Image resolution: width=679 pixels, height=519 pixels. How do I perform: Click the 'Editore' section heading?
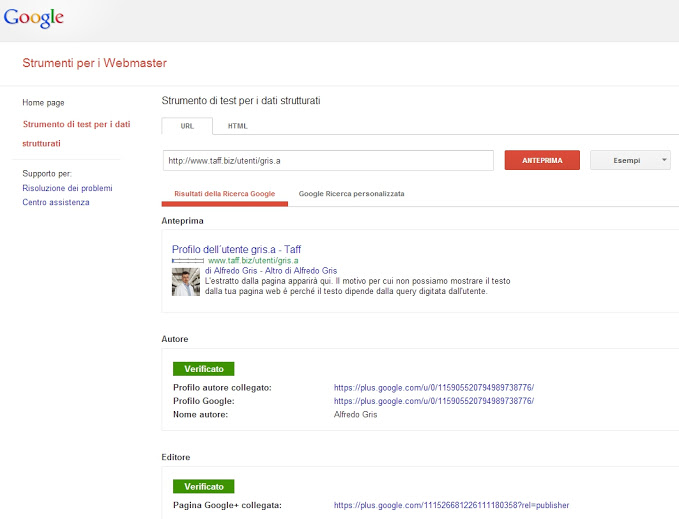176,457
